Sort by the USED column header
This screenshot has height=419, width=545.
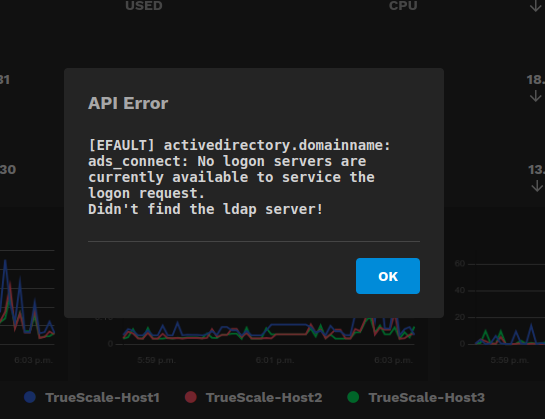144,6
